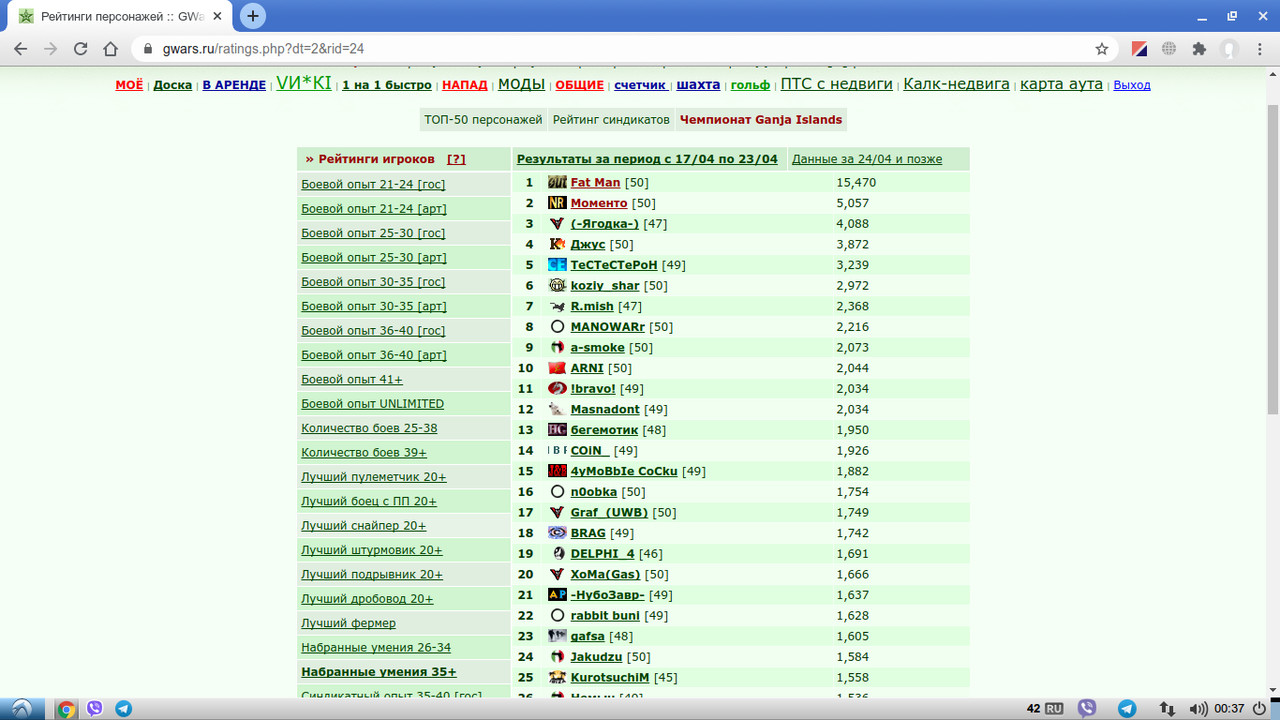Open Telegram from the taskbar

coord(124,709)
